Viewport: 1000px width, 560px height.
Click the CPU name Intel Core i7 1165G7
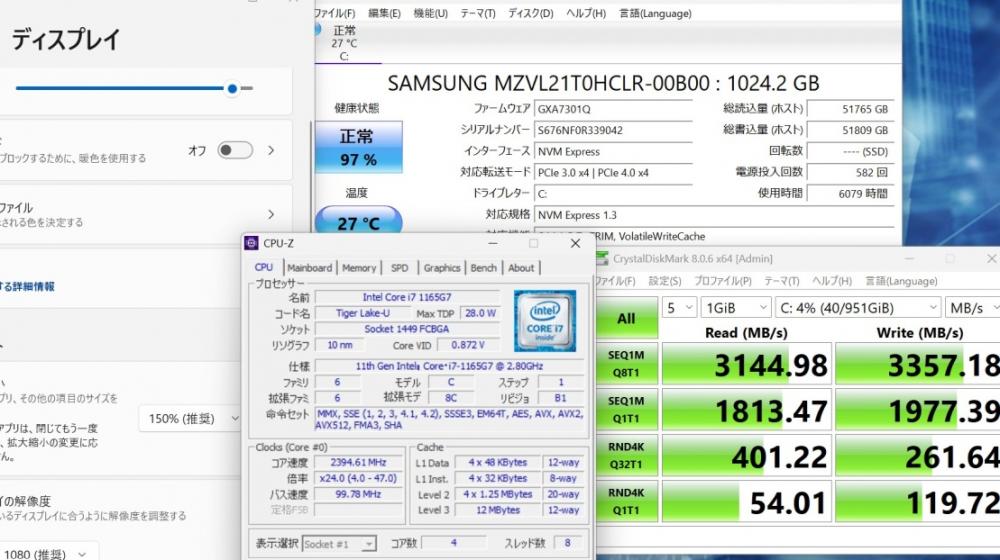pos(407,297)
